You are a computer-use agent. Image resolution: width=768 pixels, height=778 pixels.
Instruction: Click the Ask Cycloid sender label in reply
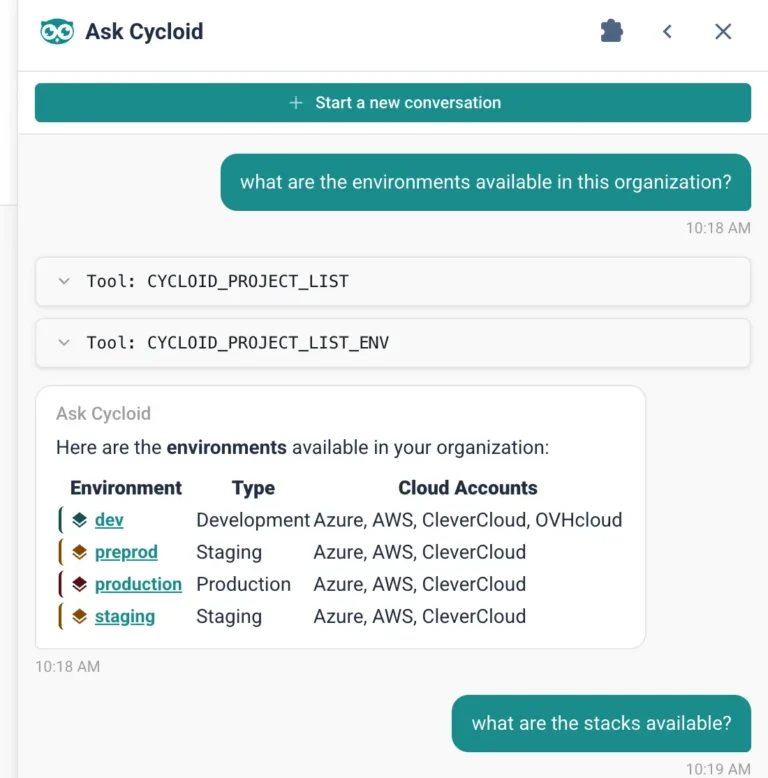(103, 413)
